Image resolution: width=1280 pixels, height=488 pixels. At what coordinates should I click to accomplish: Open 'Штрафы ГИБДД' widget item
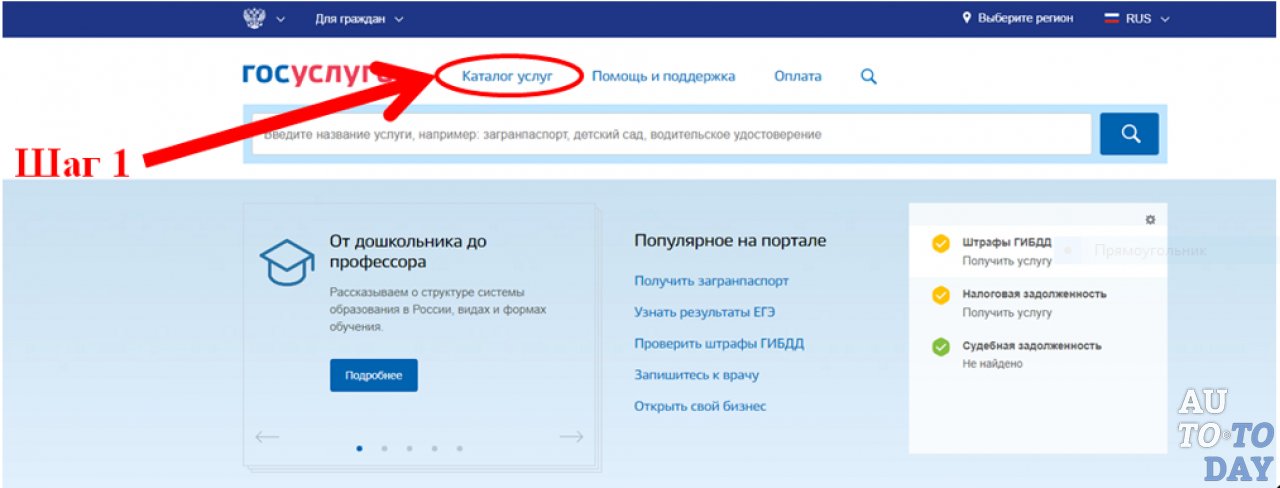click(x=1007, y=242)
